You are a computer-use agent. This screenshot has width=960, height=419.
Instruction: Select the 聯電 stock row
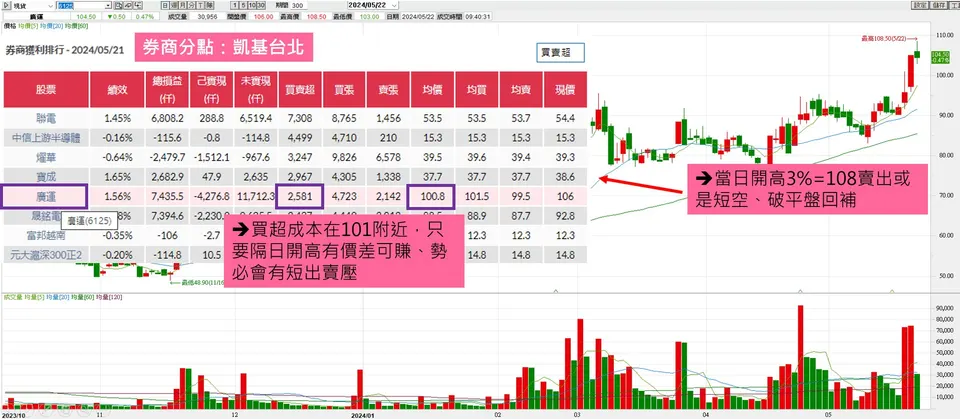pos(295,118)
